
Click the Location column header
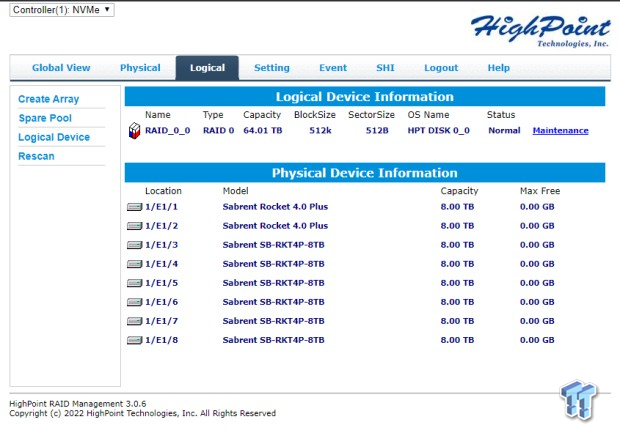click(x=163, y=191)
